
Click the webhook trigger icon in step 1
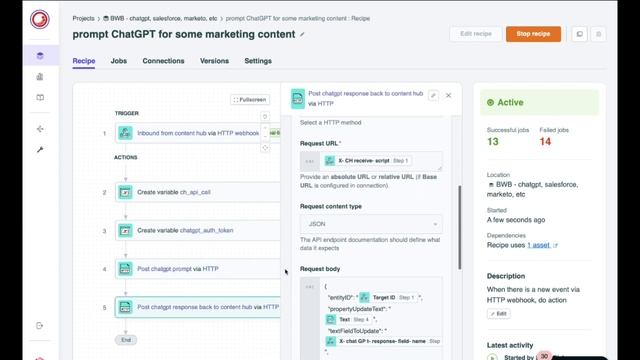[125, 133]
